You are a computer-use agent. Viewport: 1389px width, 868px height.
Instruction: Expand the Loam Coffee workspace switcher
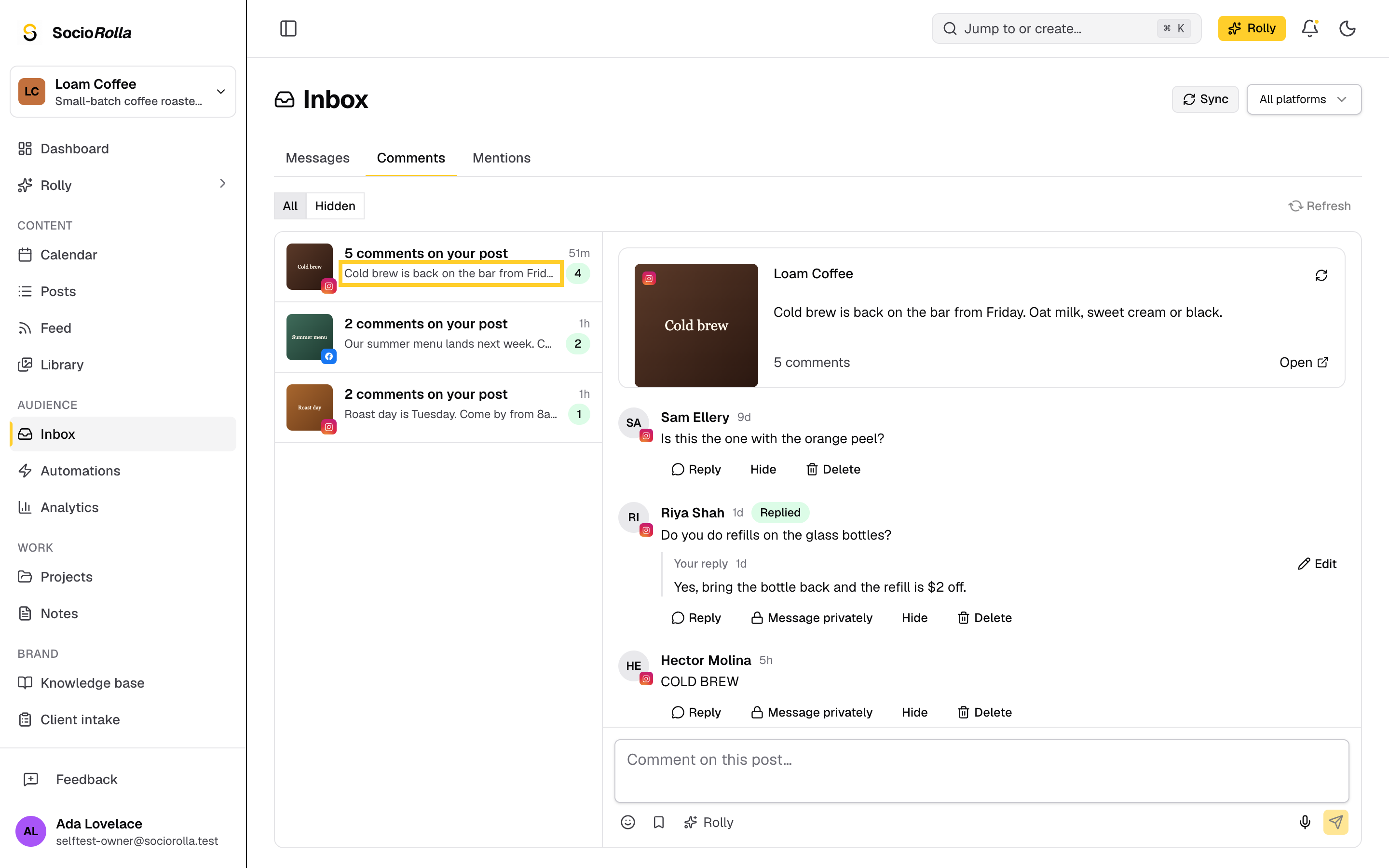pos(123,92)
